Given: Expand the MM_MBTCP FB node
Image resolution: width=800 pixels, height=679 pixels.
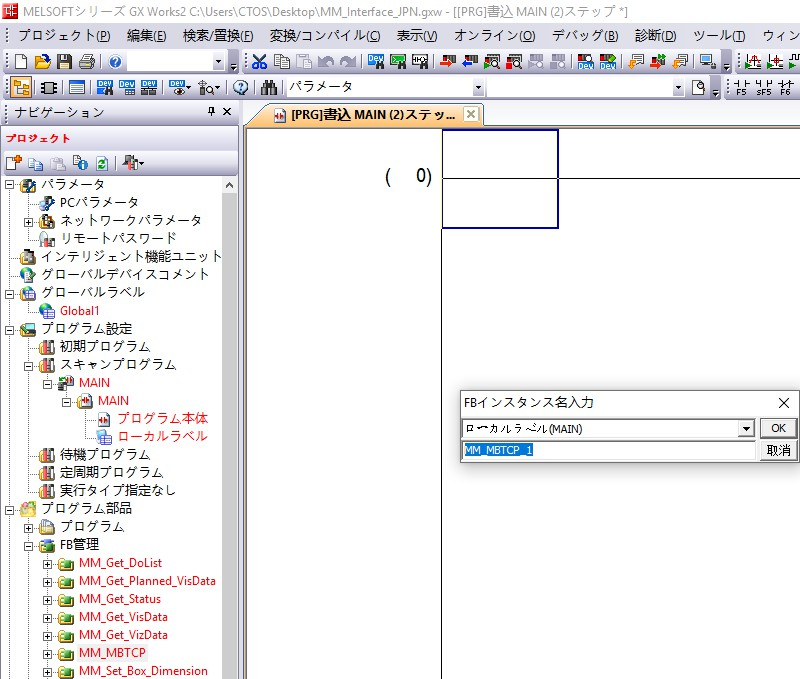Looking at the screenshot, I should (47, 654).
